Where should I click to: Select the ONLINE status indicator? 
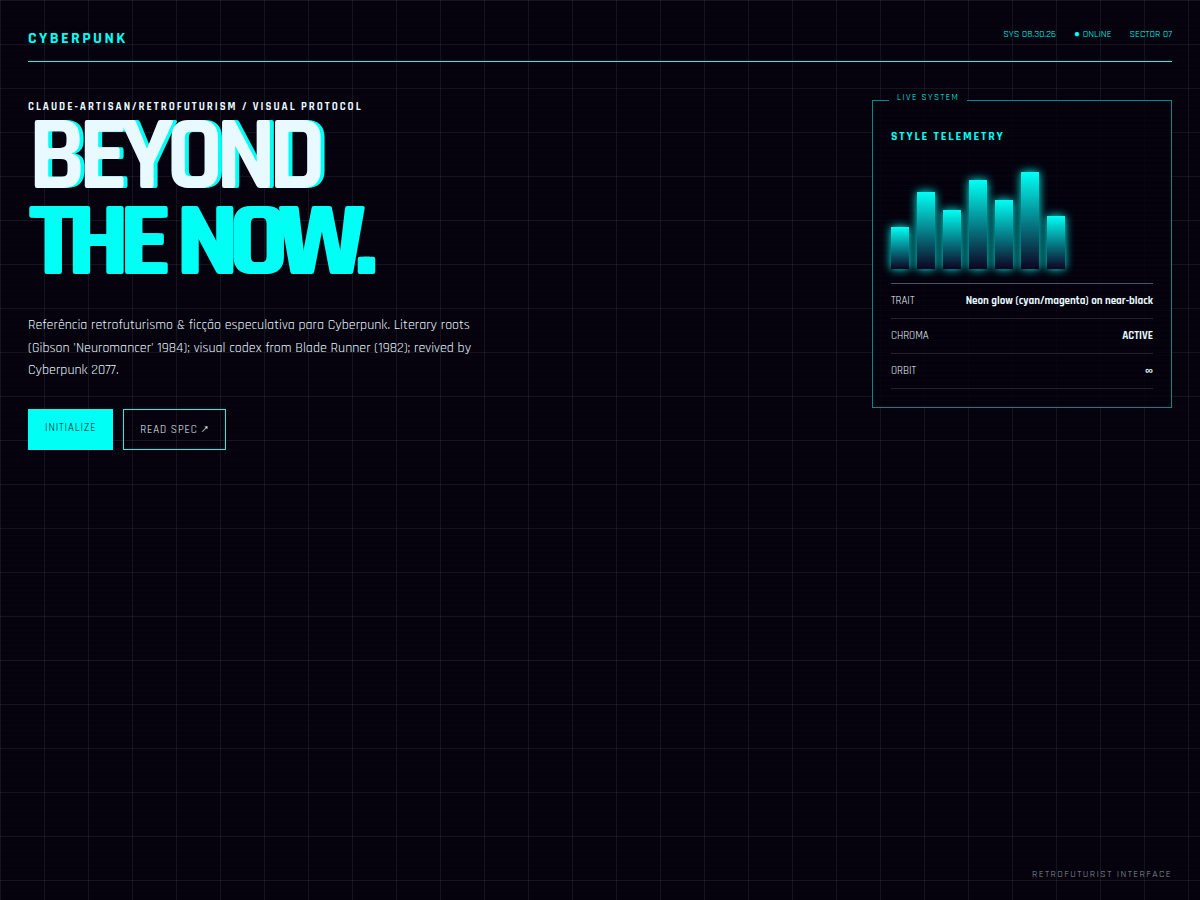click(x=1093, y=34)
